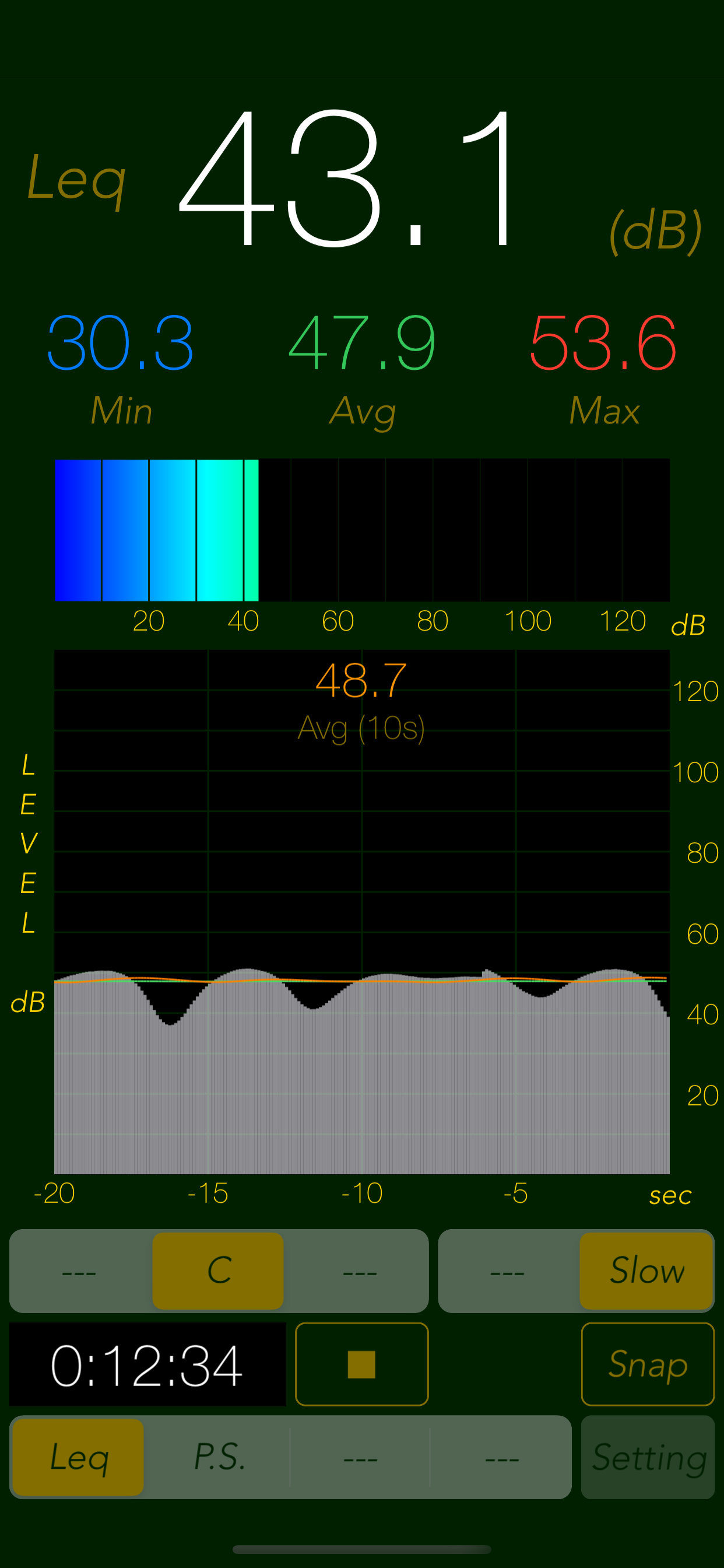The height and width of the screenshot is (1568, 724).
Task: Tap the Snap button
Action: click(647, 1364)
